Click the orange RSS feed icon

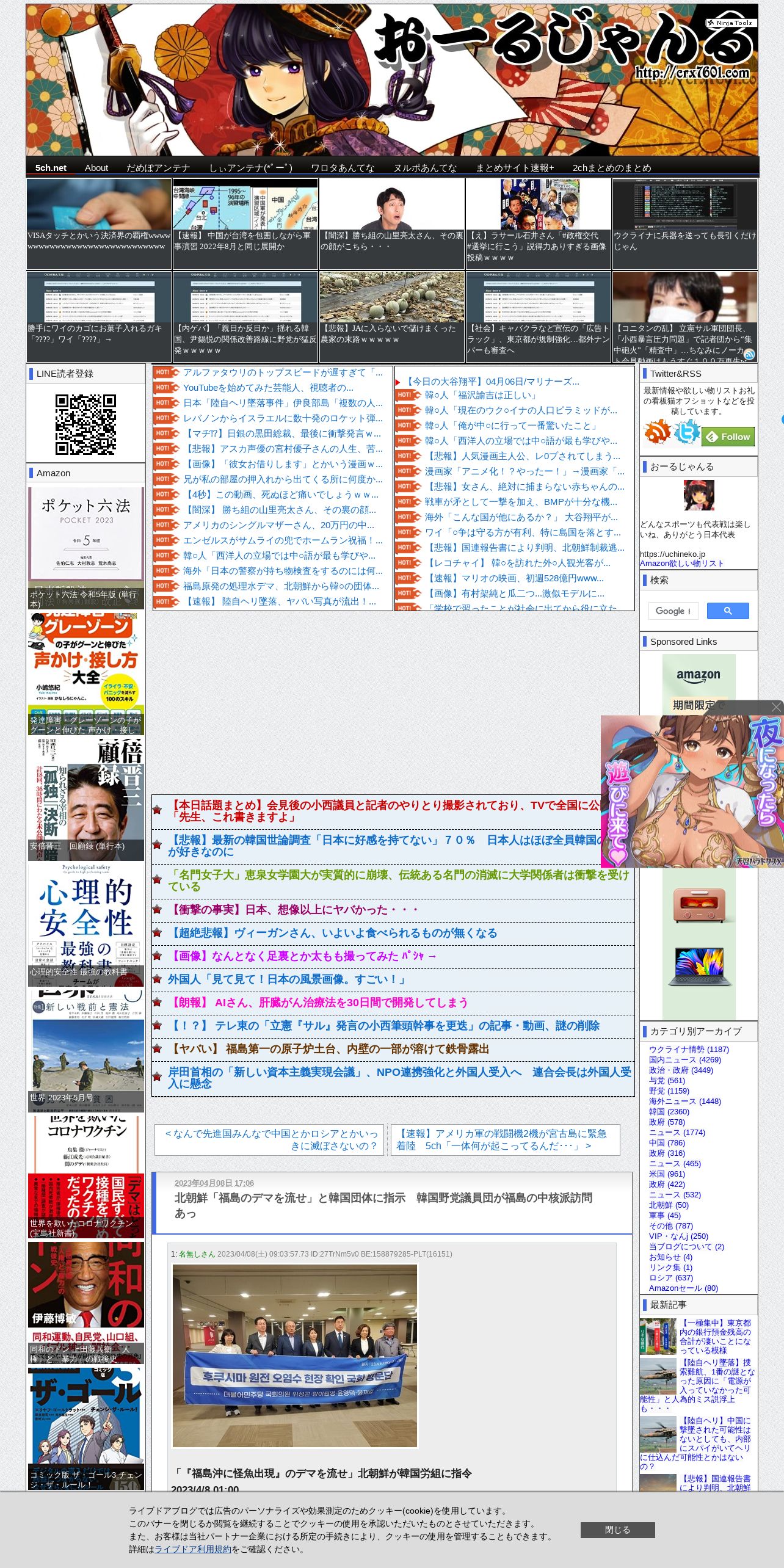657,432
